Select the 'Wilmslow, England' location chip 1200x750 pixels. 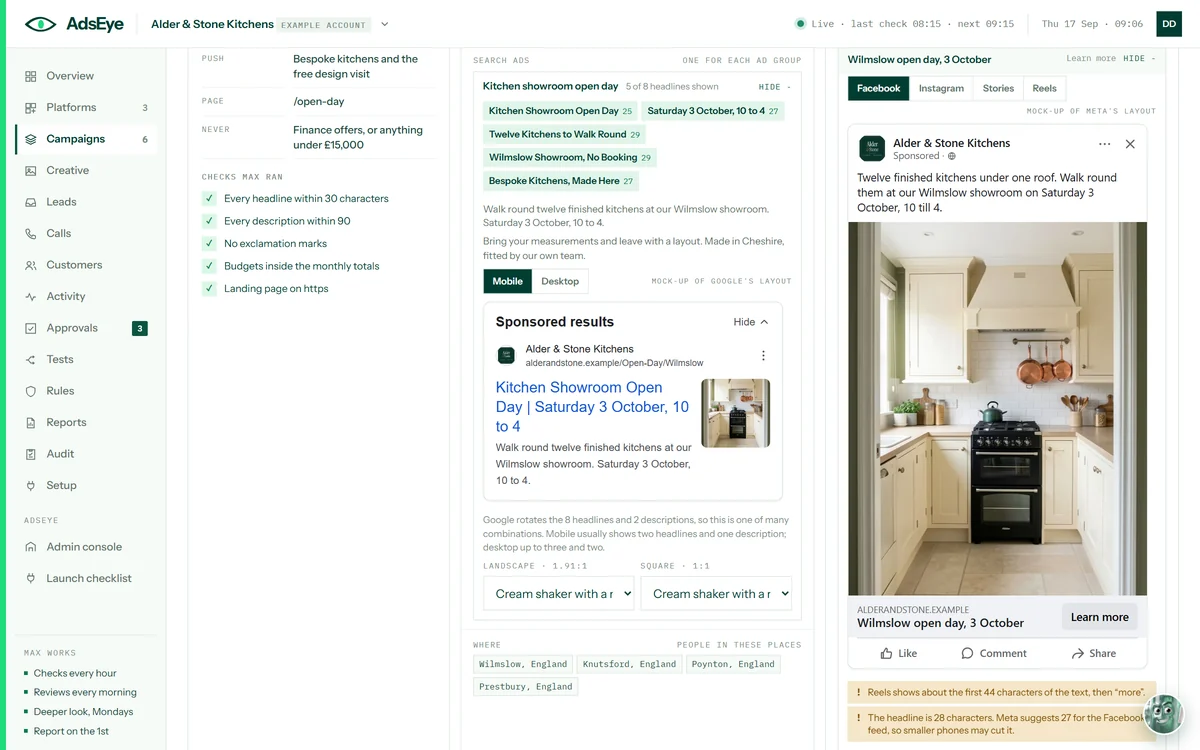click(523, 664)
